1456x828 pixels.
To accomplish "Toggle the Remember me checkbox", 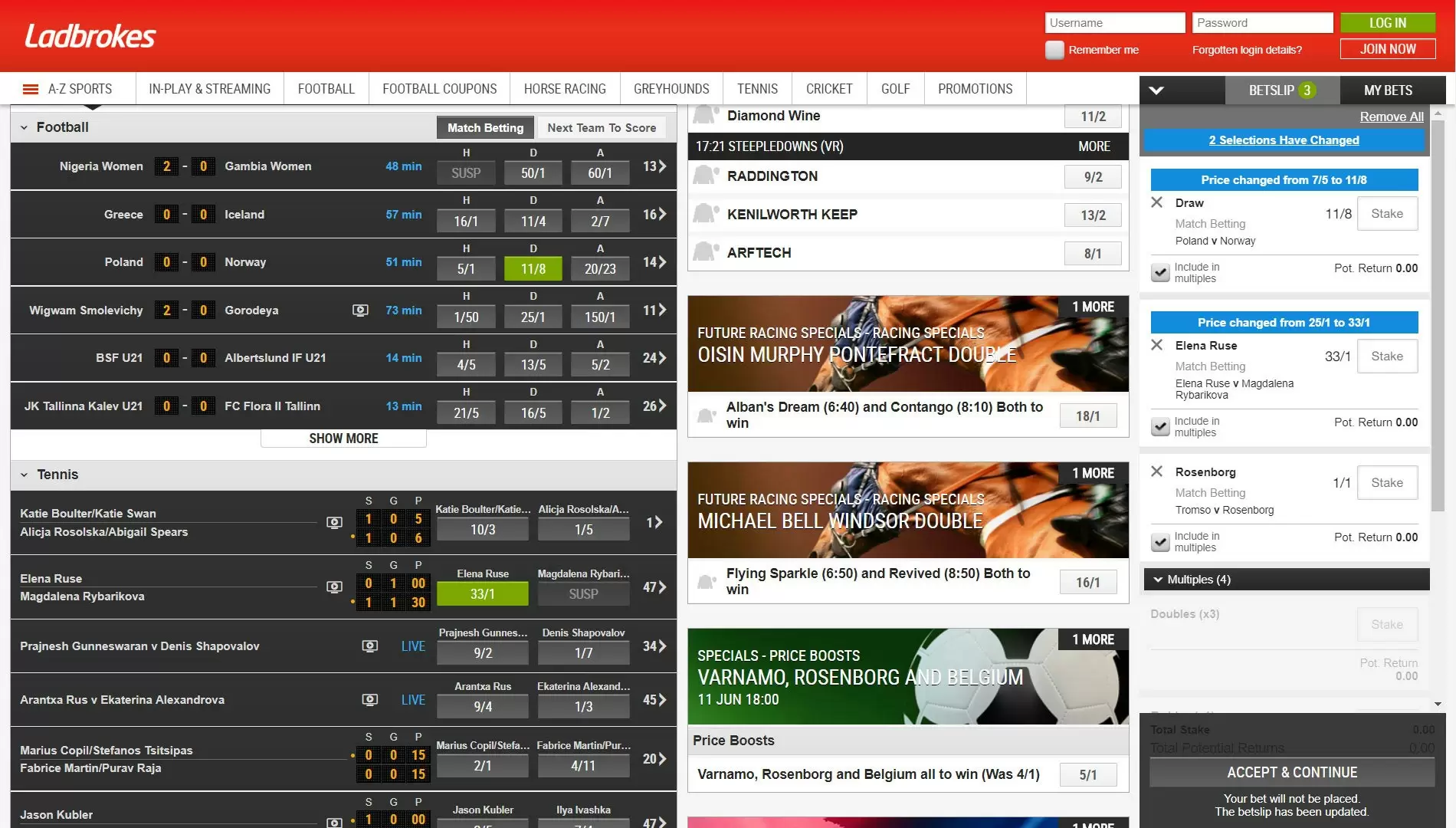I will coord(1054,50).
